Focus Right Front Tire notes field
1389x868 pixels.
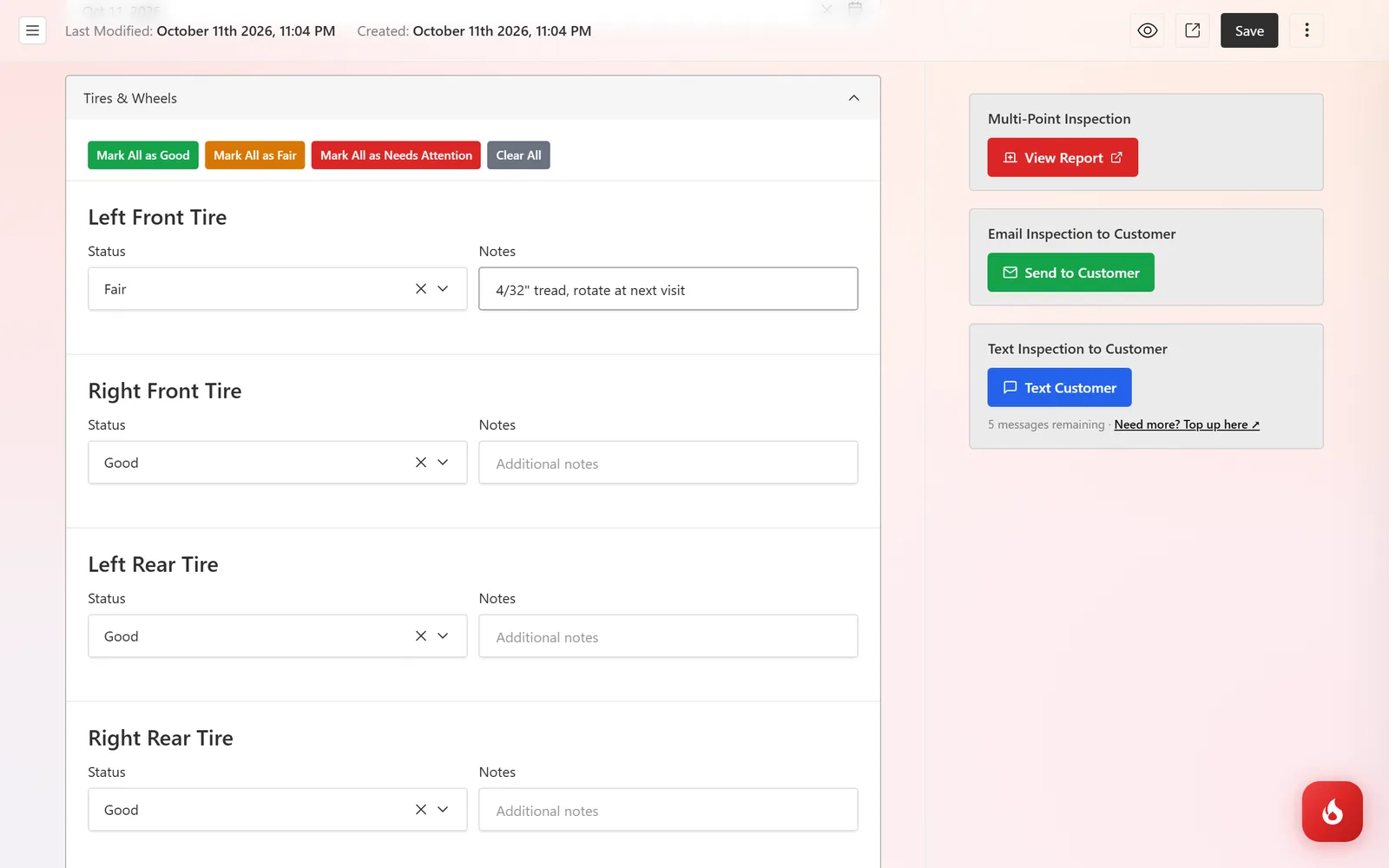668,463
